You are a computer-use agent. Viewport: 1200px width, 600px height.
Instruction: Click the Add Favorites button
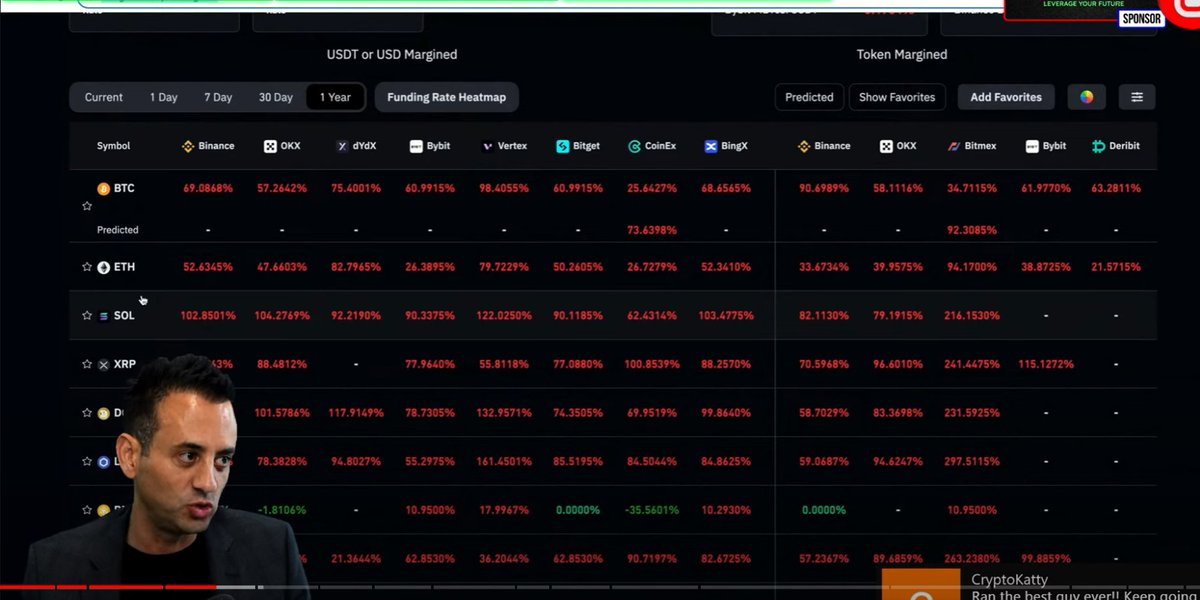[1006, 97]
